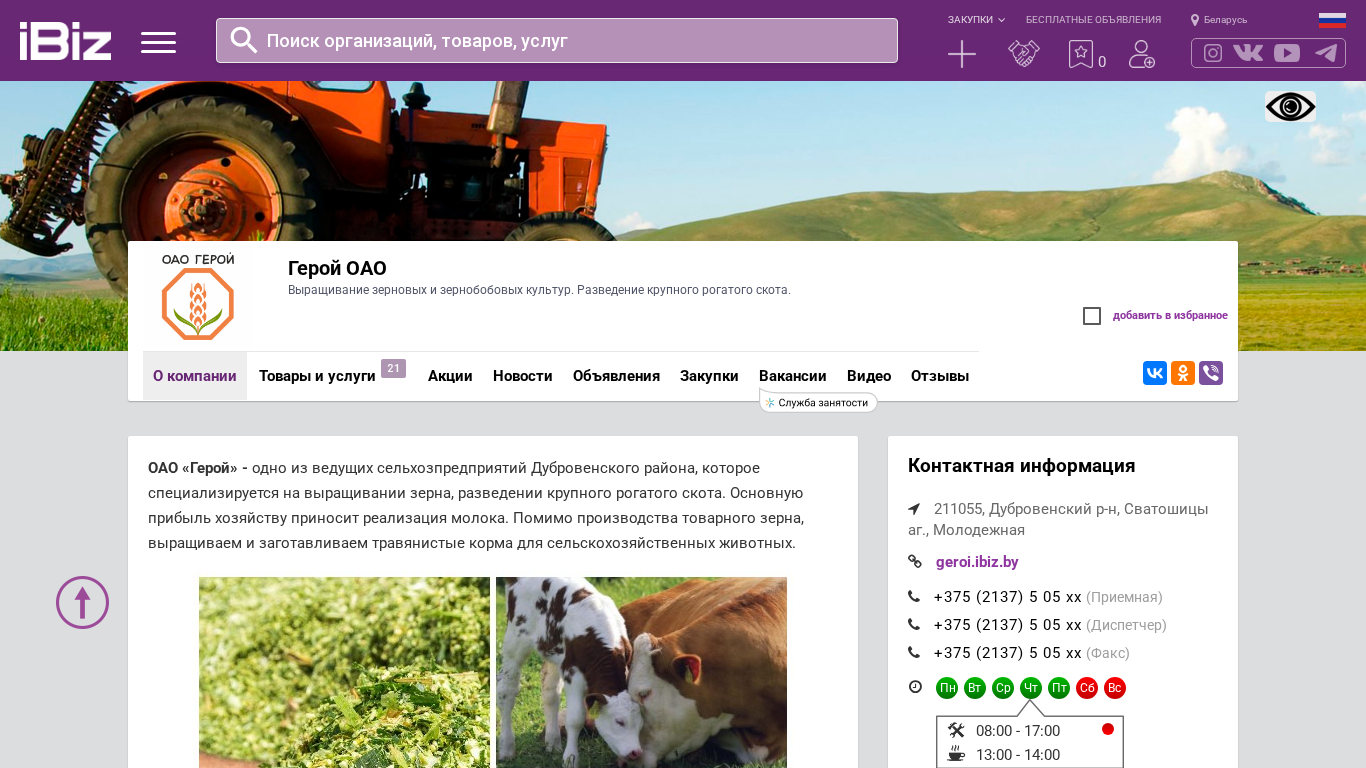Check the «добавить в избранное» checkbox
This screenshot has width=1366, height=768.
[x=1092, y=316]
